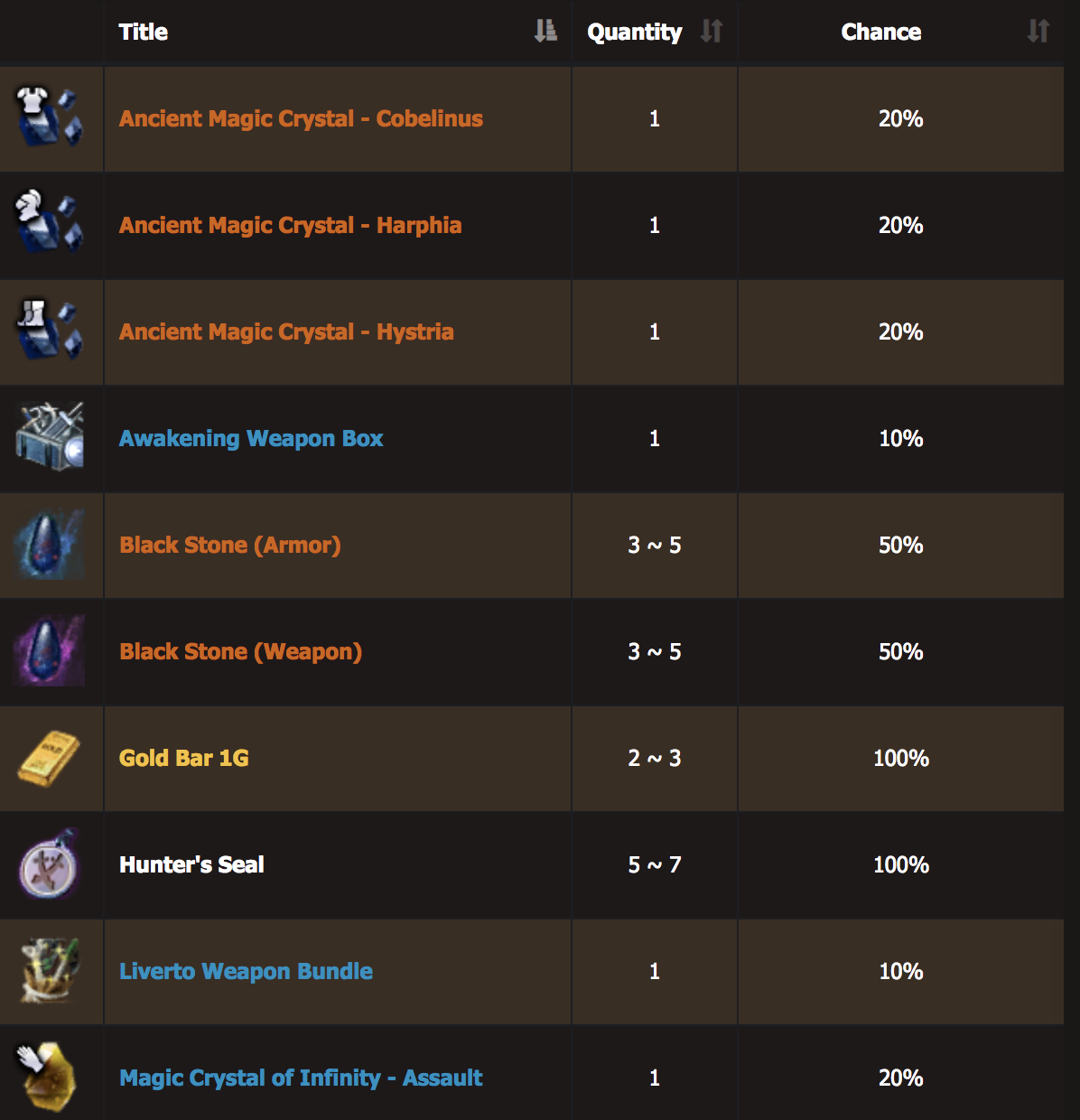Click the Cobelinus crystal item icon

click(50, 117)
